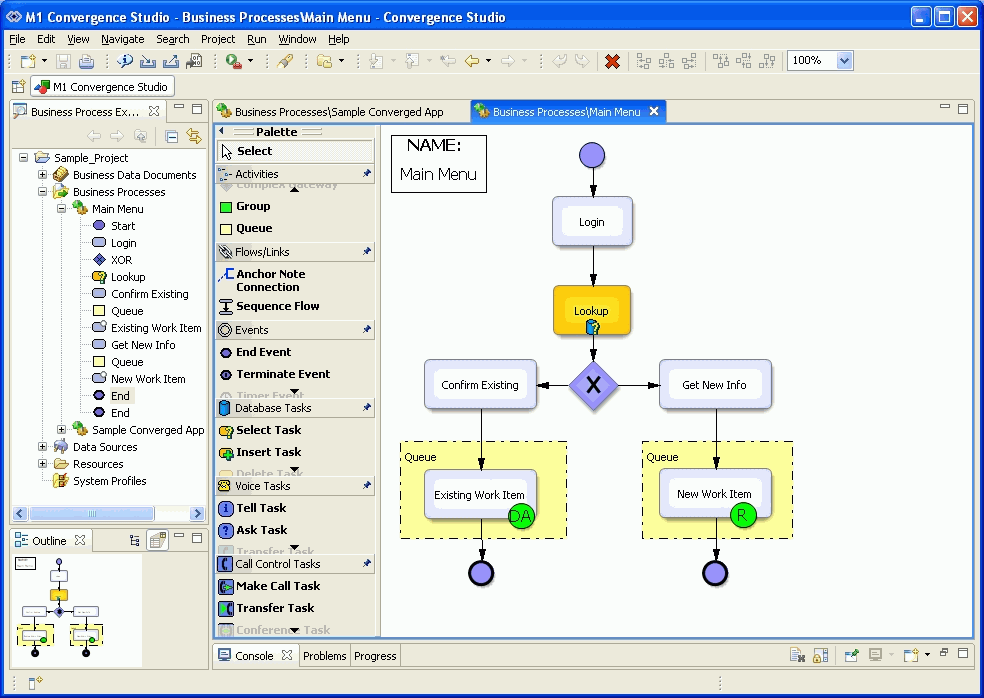The height and width of the screenshot is (698, 984).
Task: Open the 100% zoom level dropdown
Action: point(844,61)
